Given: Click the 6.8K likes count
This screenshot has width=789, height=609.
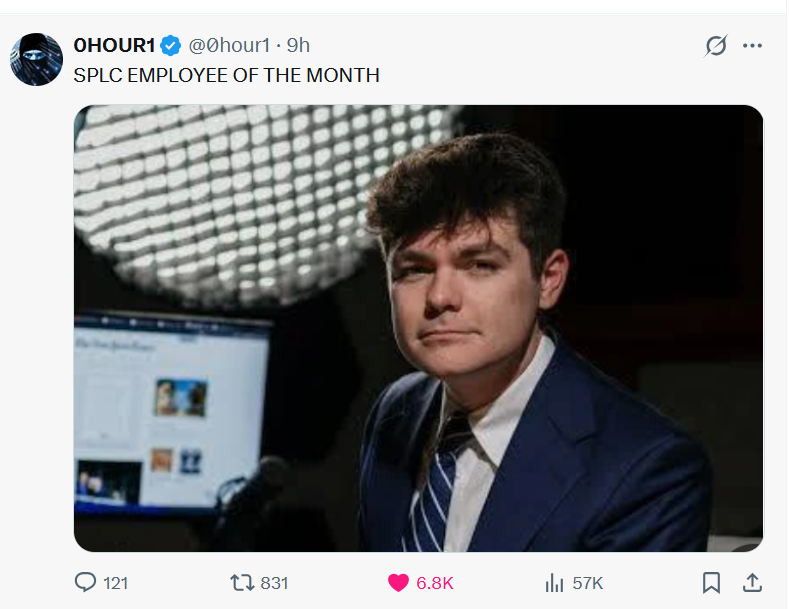Looking at the screenshot, I should [x=435, y=583].
